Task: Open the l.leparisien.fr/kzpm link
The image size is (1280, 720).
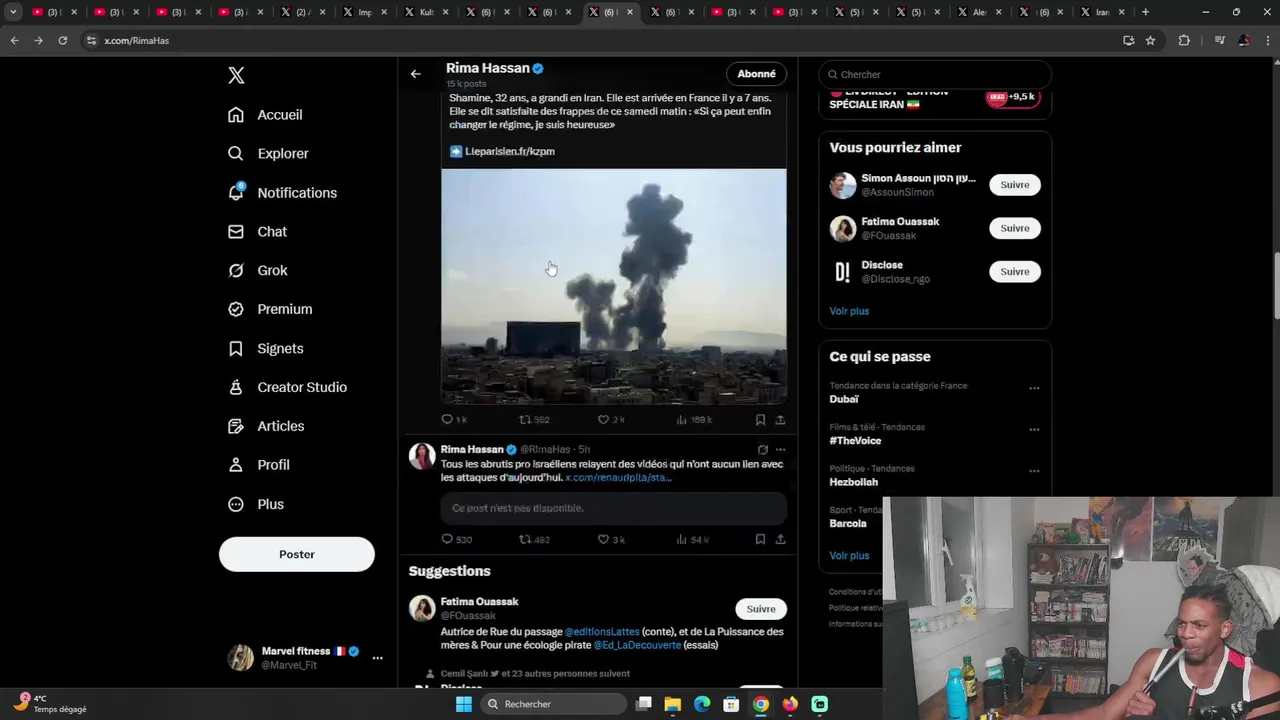Action: [509, 152]
